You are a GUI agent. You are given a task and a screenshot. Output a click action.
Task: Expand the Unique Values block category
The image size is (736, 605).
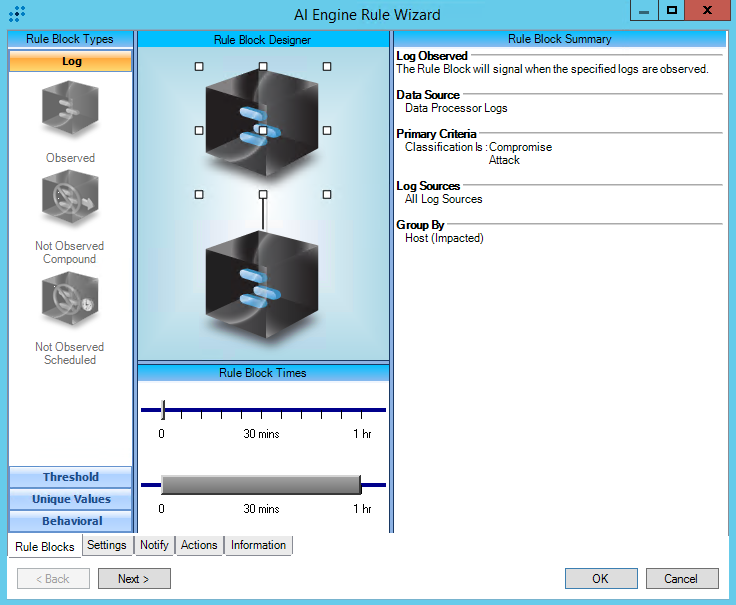click(70, 499)
